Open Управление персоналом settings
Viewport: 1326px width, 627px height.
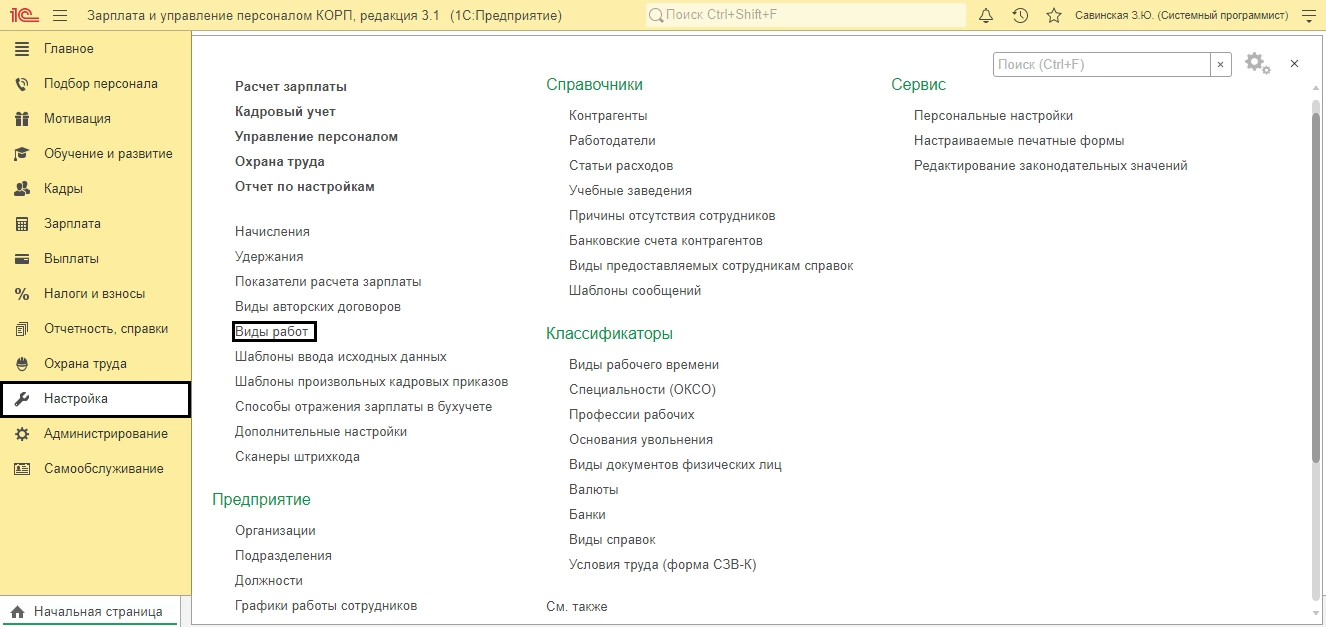point(316,137)
